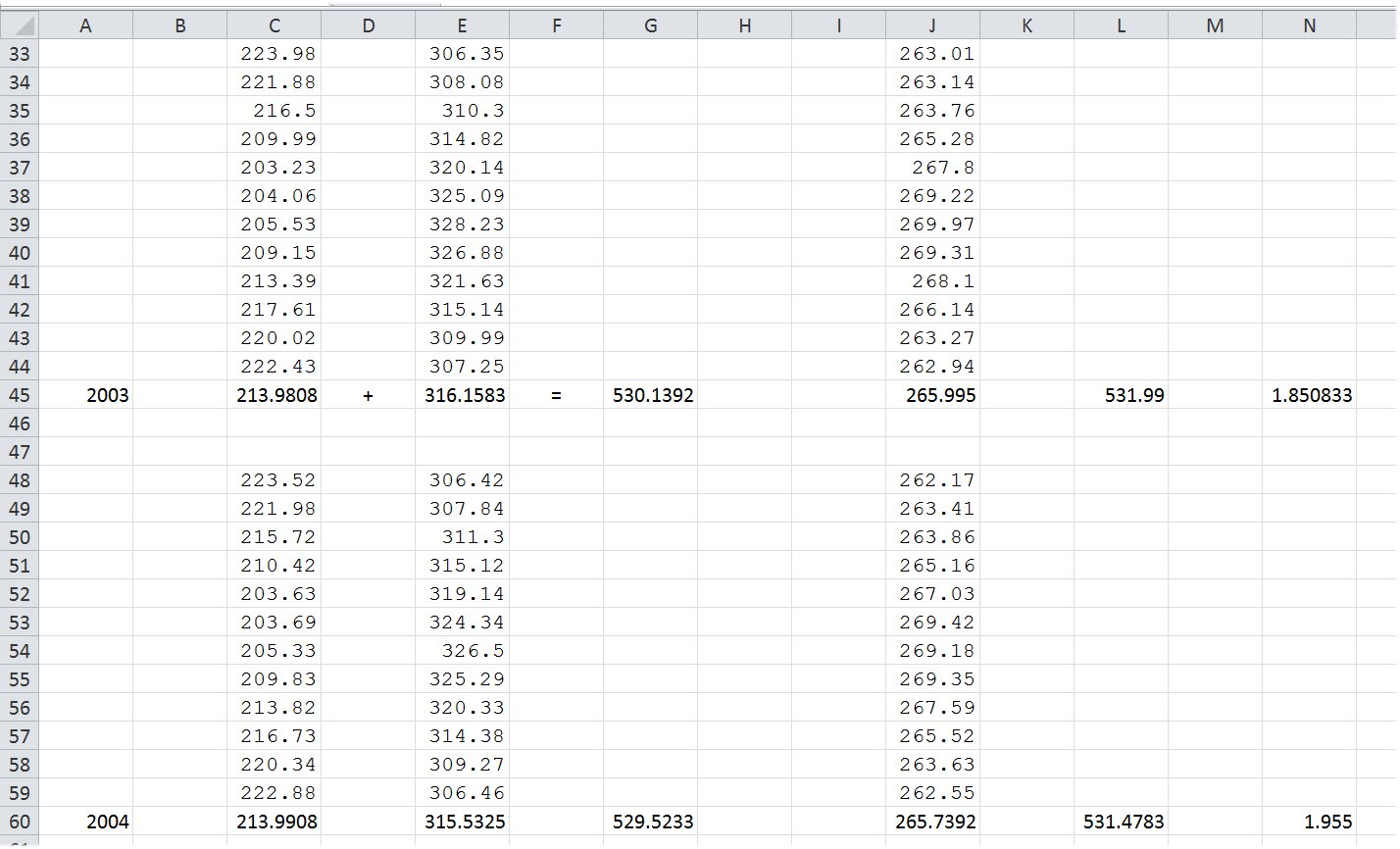1400x849 pixels.
Task: Click cell with value 267.59
Action: pyautogui.click(x=932, y=708)
